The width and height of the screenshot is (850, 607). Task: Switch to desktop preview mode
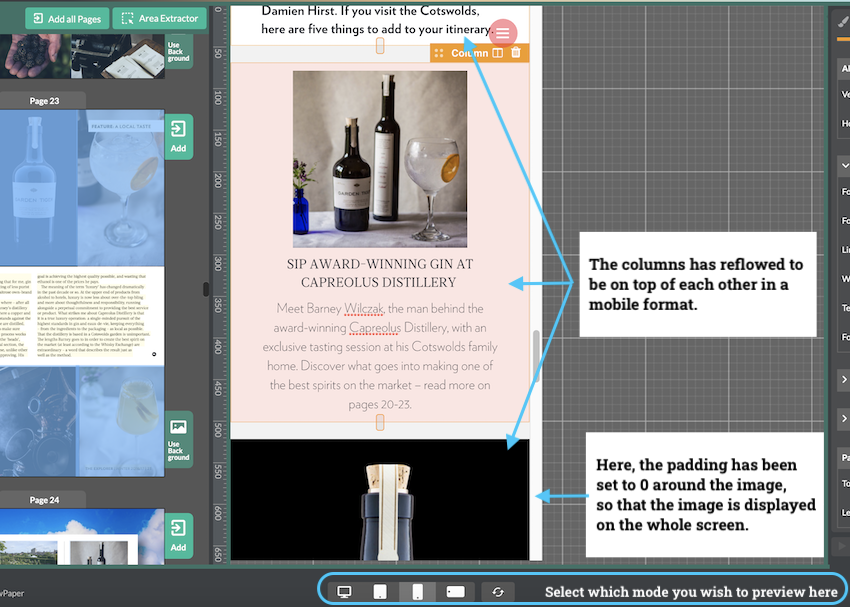(x=344, y=592)
